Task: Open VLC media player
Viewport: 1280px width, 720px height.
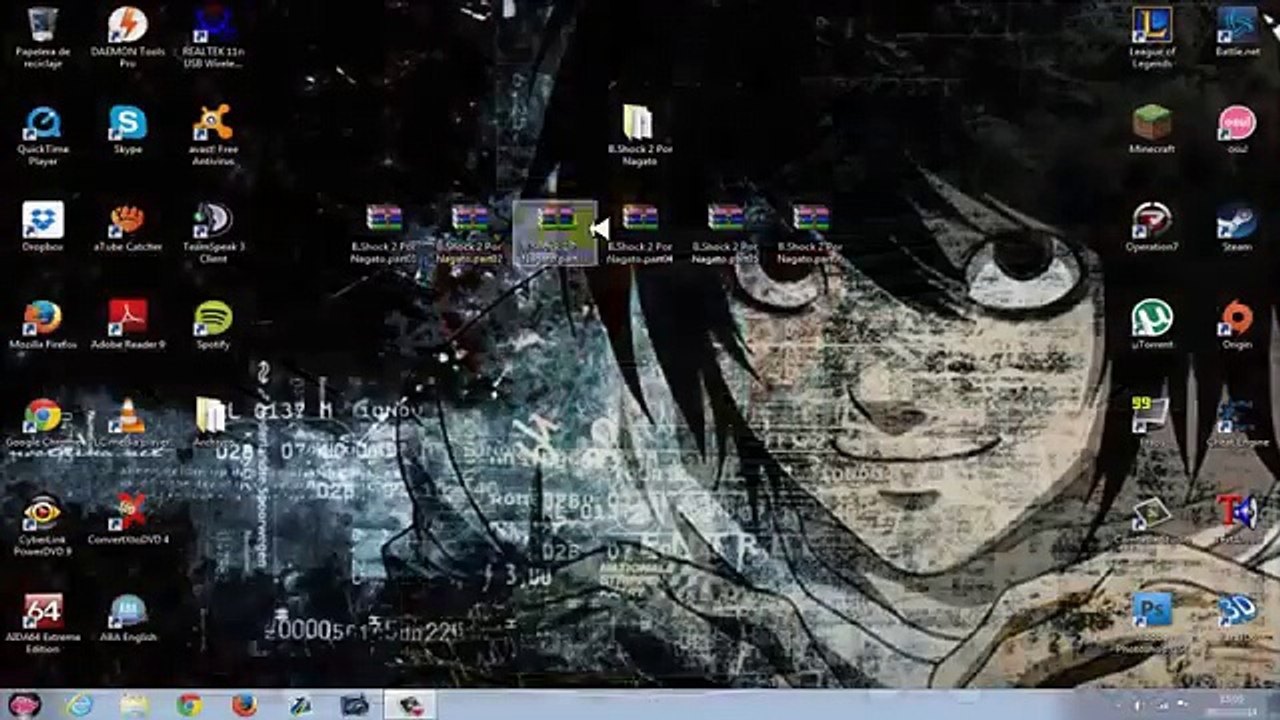Action: point(128,423)
